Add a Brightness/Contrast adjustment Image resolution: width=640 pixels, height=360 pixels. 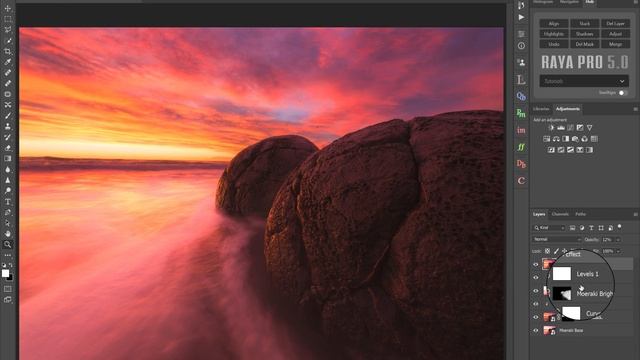551,128
